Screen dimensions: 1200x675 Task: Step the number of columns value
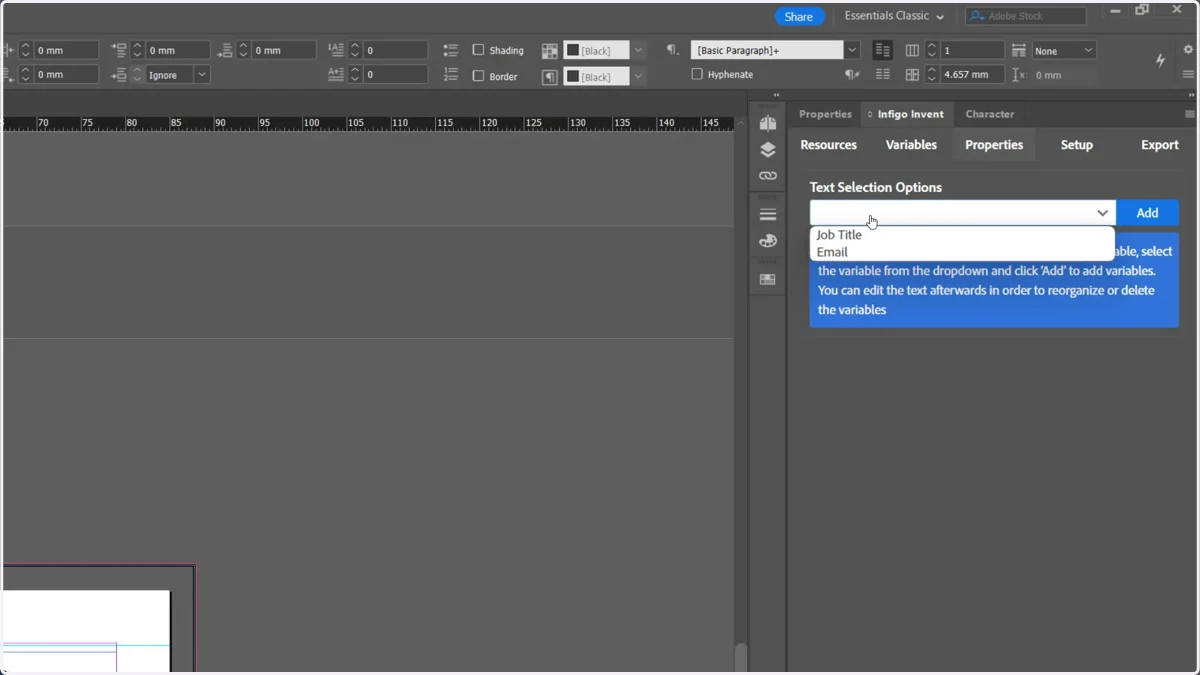932,50
